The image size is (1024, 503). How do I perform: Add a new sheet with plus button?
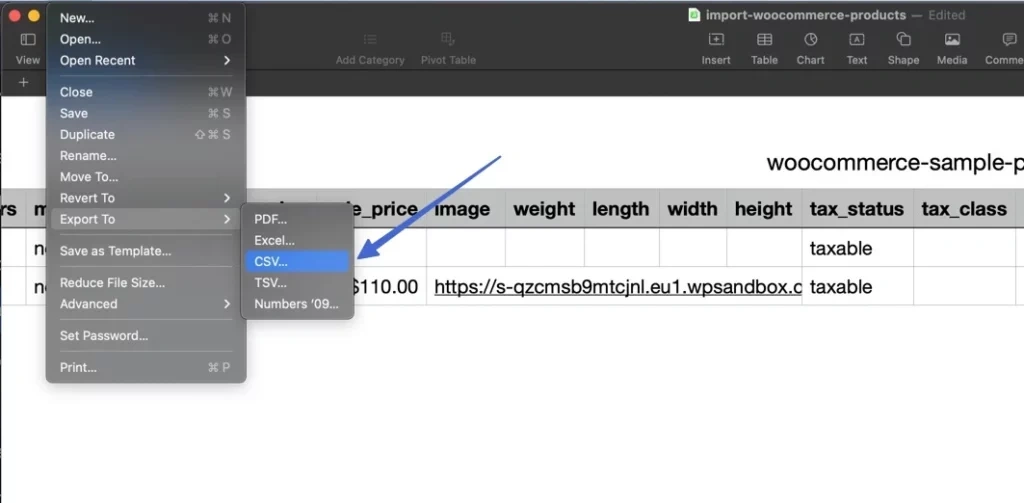point(24,82)
